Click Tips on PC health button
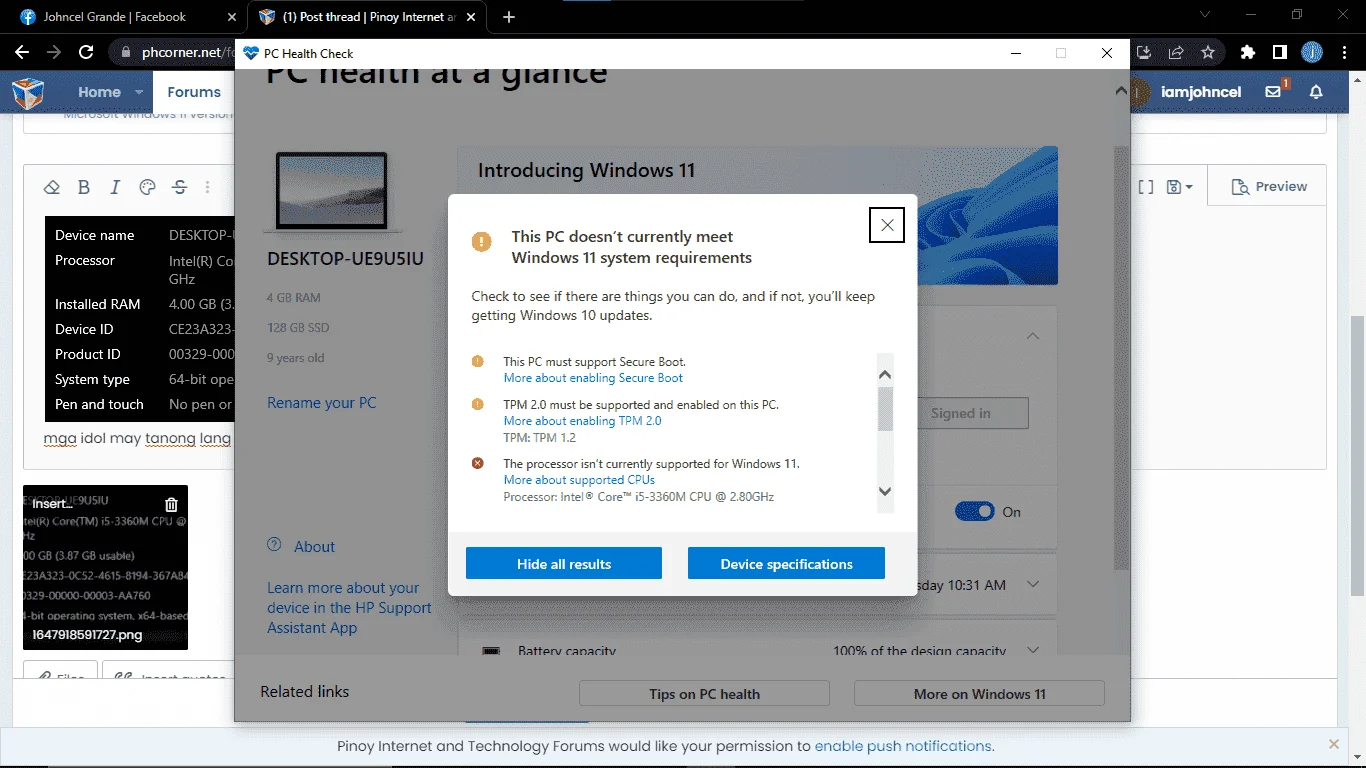Screen dimensions: 1366x768 click(704, 693)
